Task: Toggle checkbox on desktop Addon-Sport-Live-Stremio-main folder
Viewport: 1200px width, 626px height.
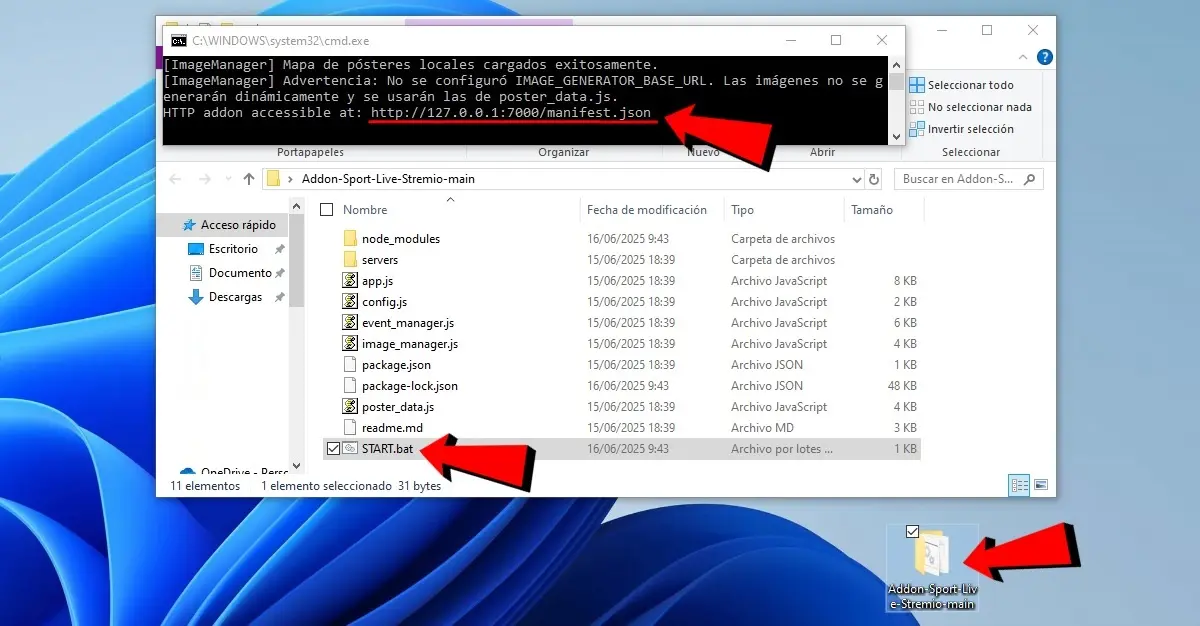Action: tap(911, 531)
